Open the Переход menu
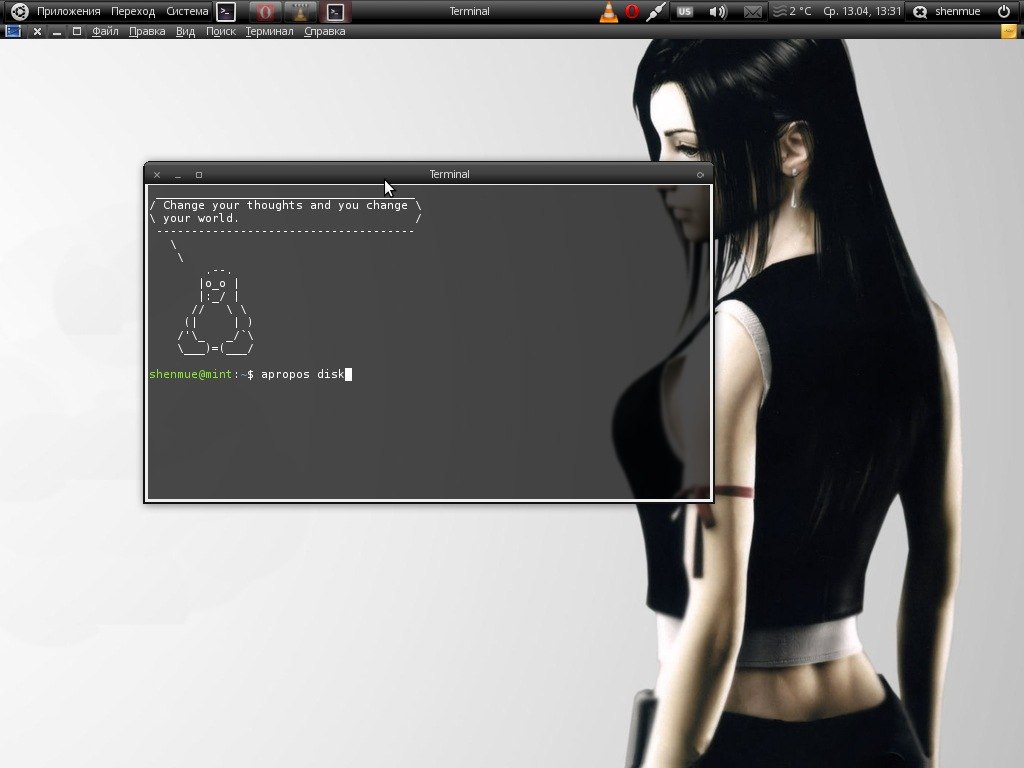Viewport: 1024px width, 768px height. 133,11
